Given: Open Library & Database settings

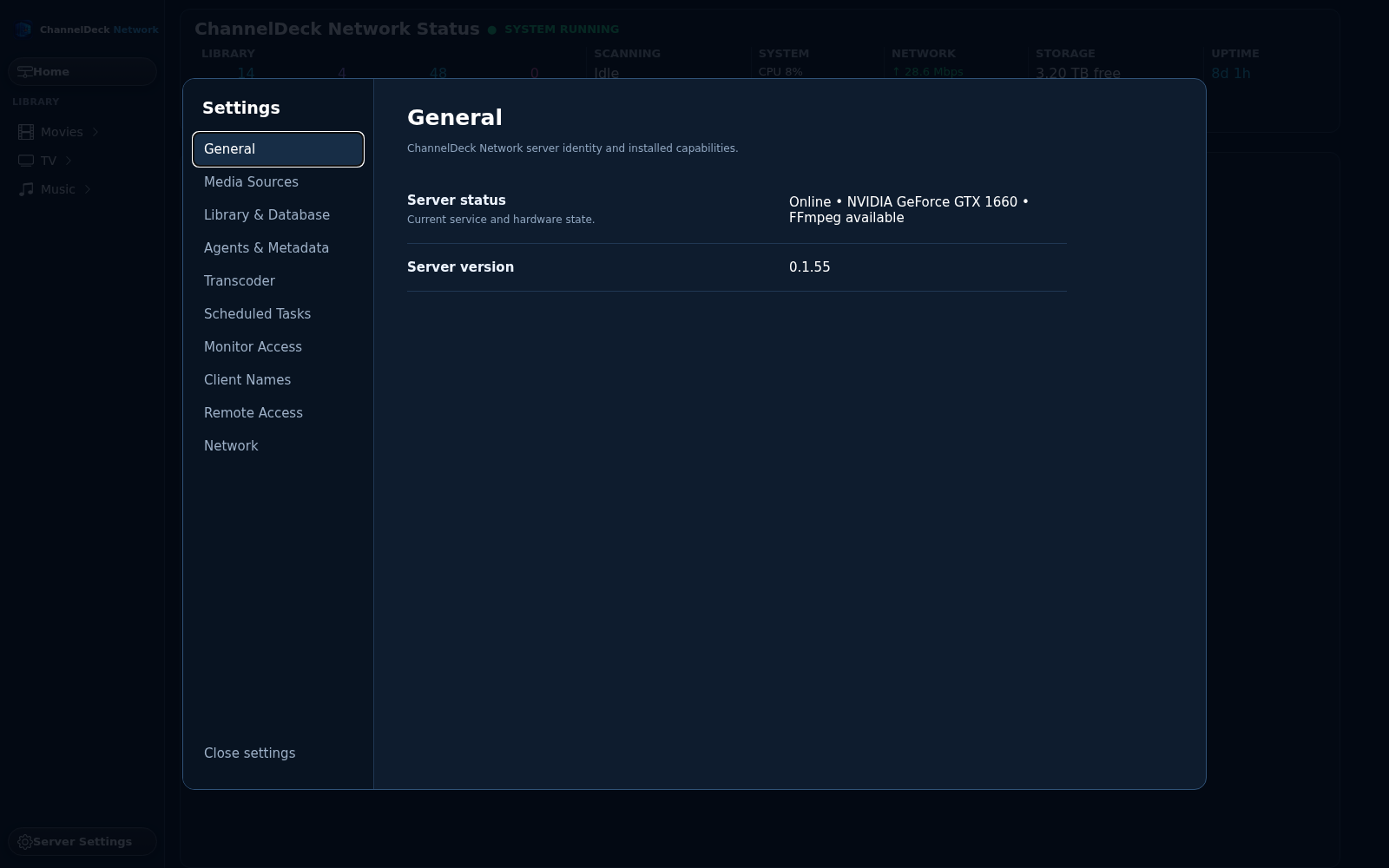Looking at the screenshot, I should coord(278,215).
